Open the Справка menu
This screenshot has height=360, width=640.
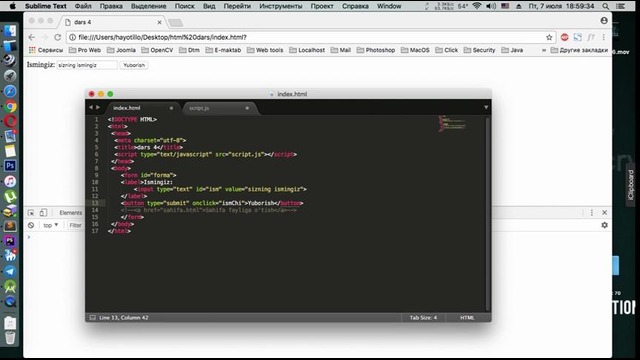point(355,6)
